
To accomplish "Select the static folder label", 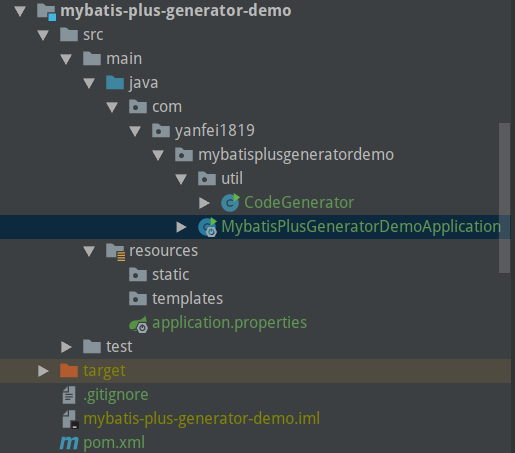I will 171,275.
